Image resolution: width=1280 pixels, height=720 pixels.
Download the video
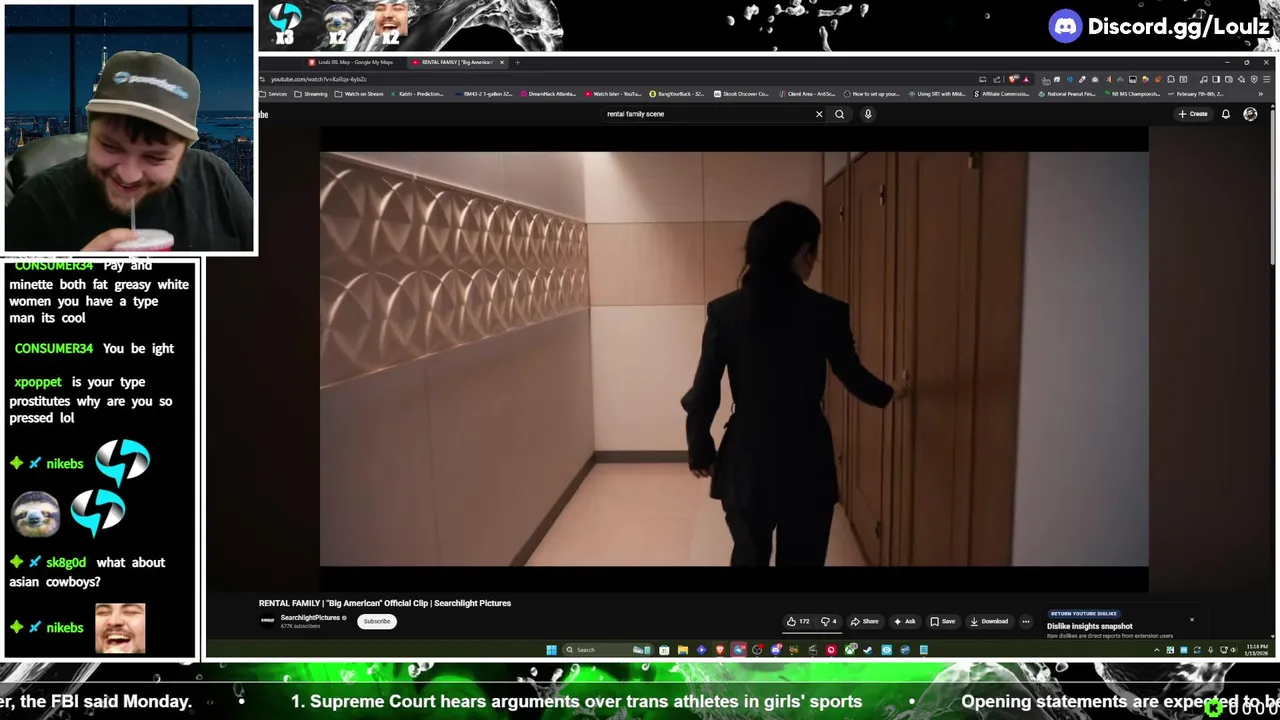tap(989, 621)
